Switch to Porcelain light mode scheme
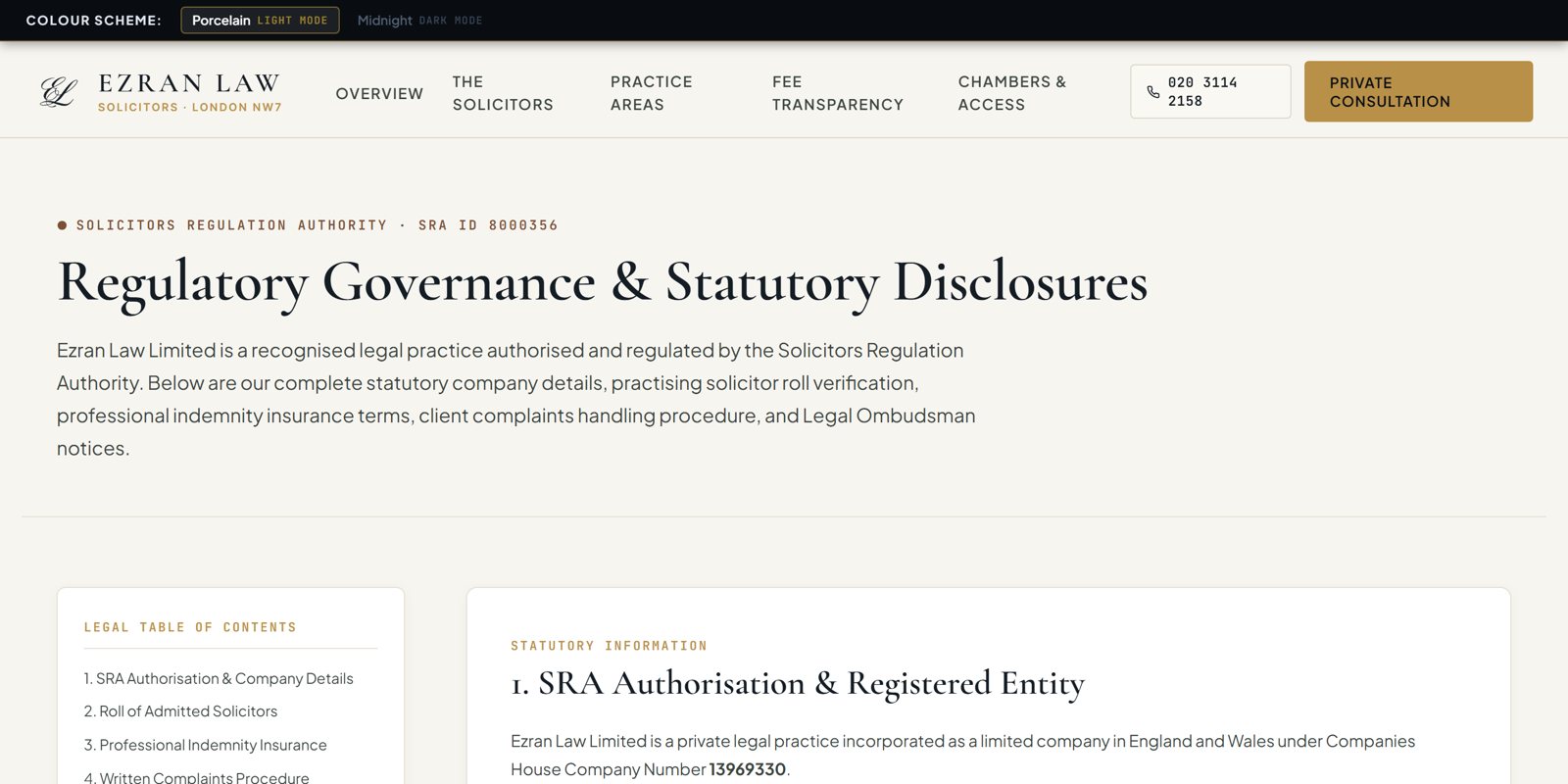The image size is (1568, 784). pyautogui.click(x=260, y=21)
